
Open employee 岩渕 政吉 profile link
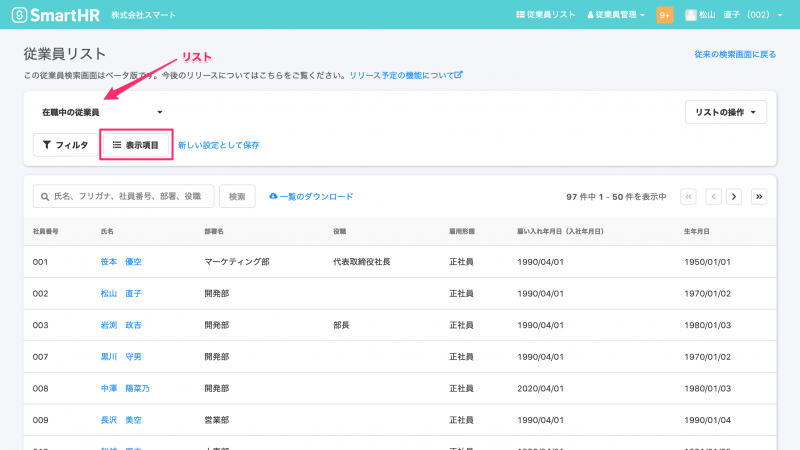[121, 325]
